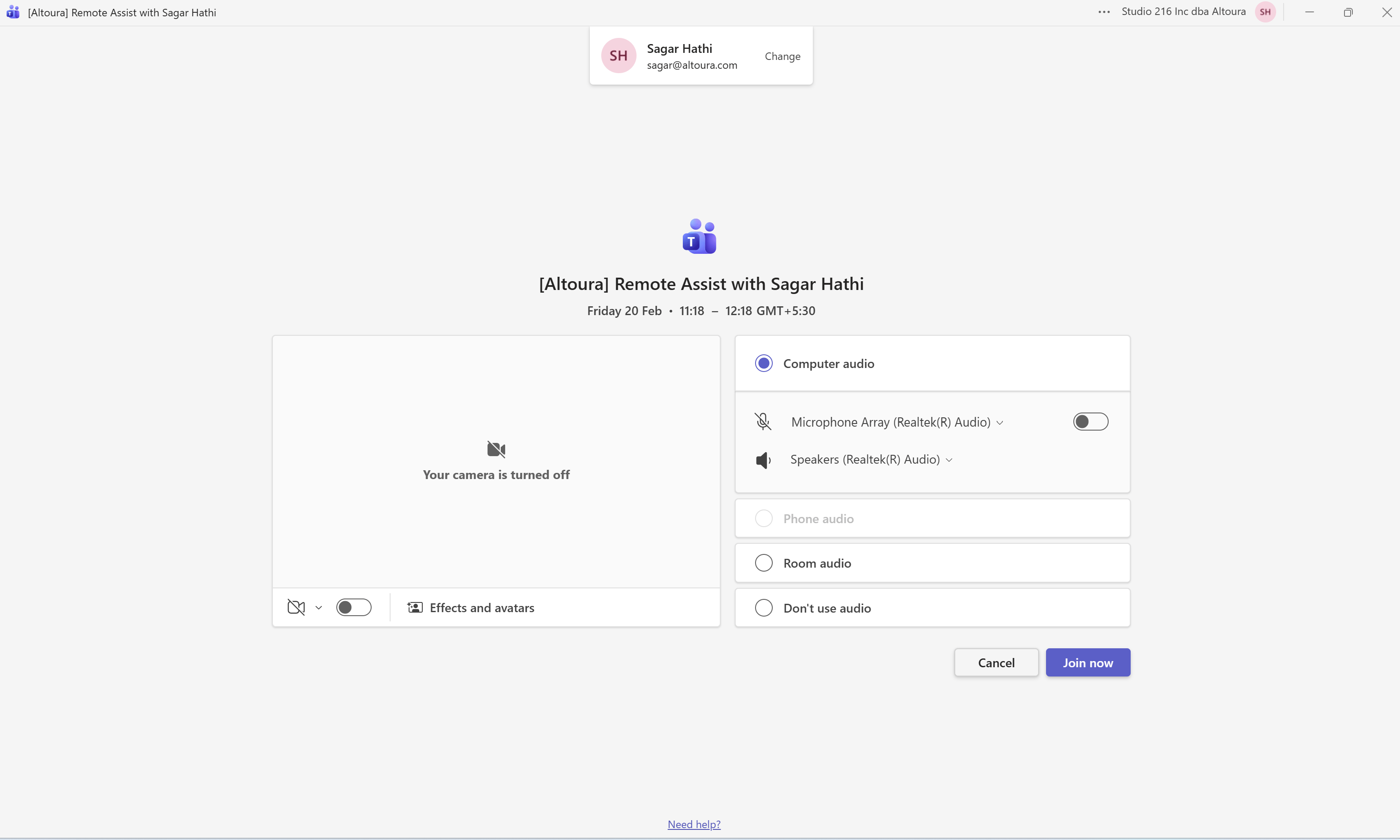Click the Sagar Hathi name in account card

(x=679, y=48)
